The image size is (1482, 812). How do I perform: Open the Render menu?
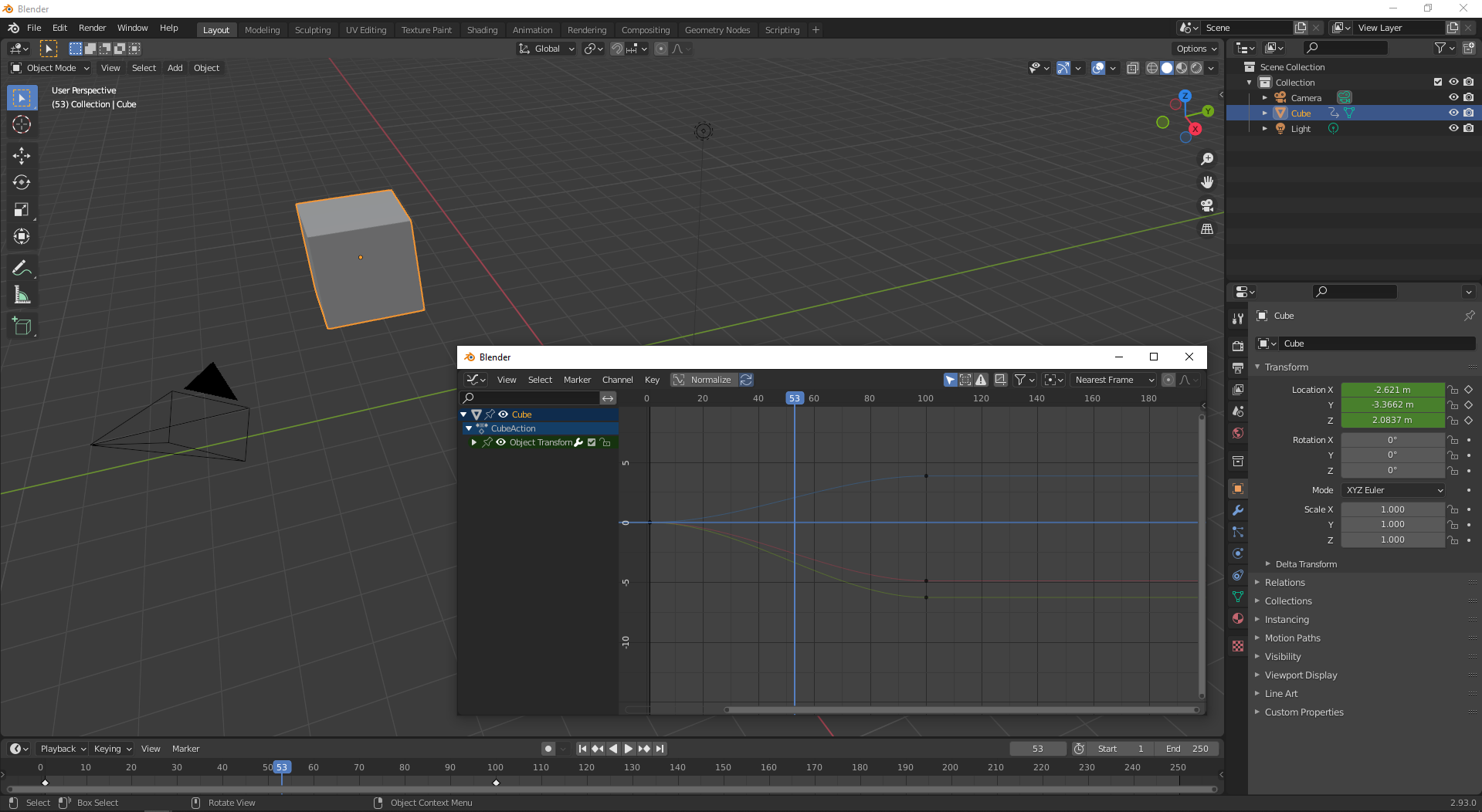pos(92,28)
